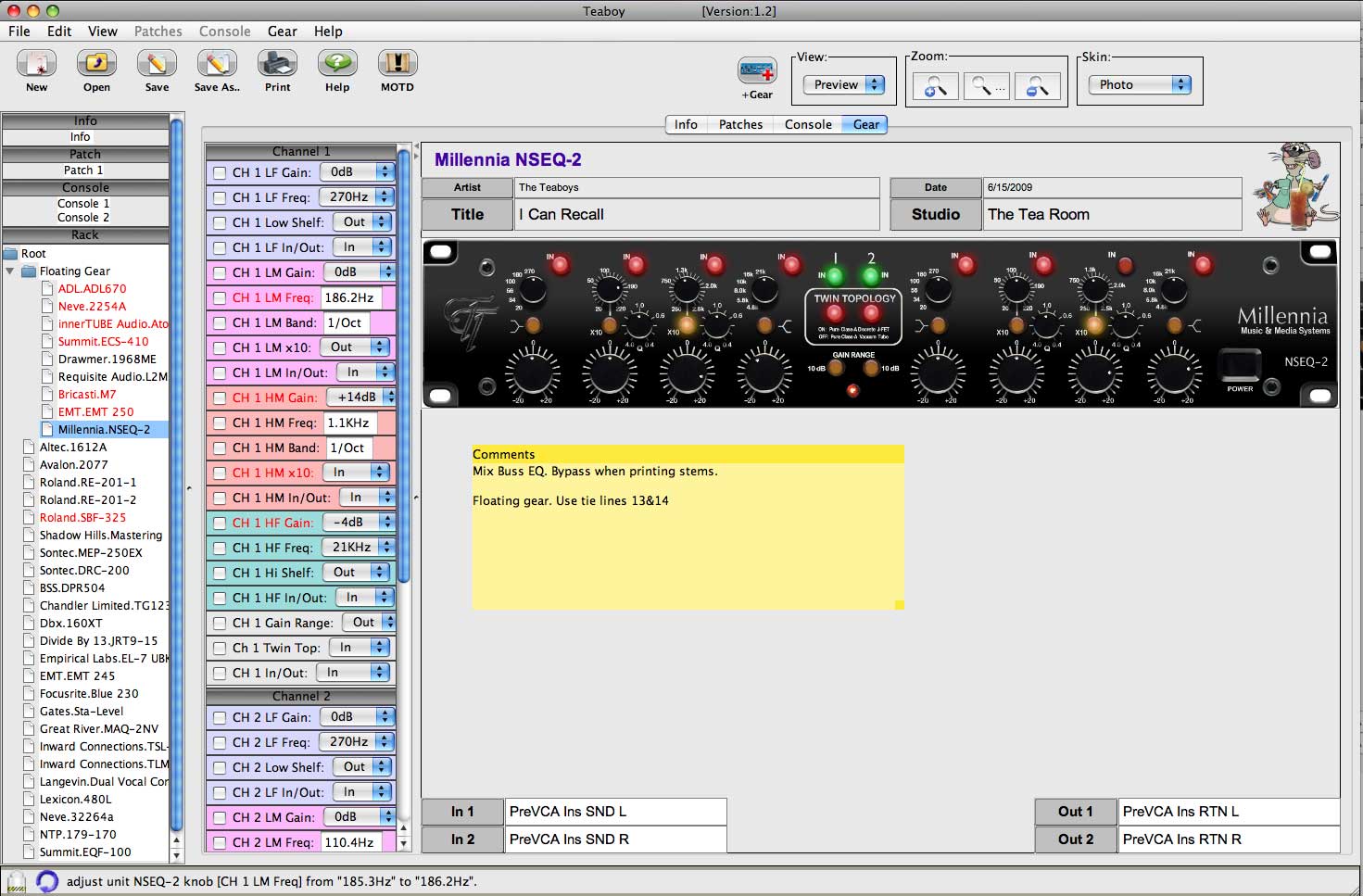
Task: Click the green channel 2 IN LED on the unit
Action: point(870,275)
